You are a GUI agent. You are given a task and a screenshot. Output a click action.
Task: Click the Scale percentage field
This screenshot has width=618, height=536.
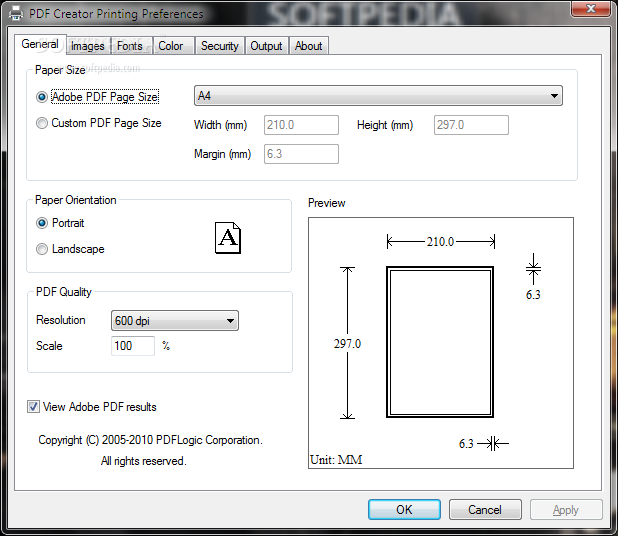pyautogui.click(x=133, y=346)
